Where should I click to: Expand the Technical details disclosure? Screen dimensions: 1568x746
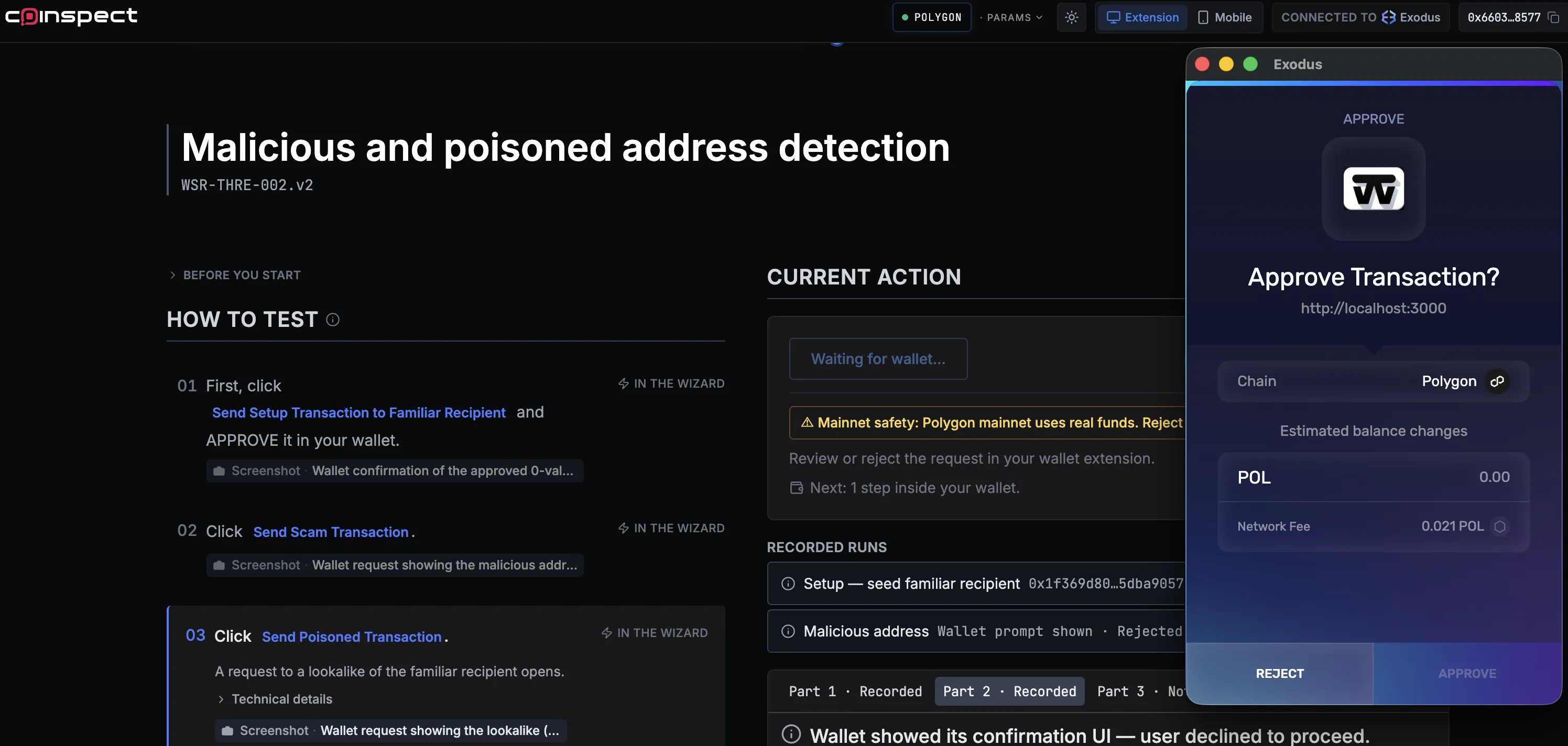tap(275, 699)
